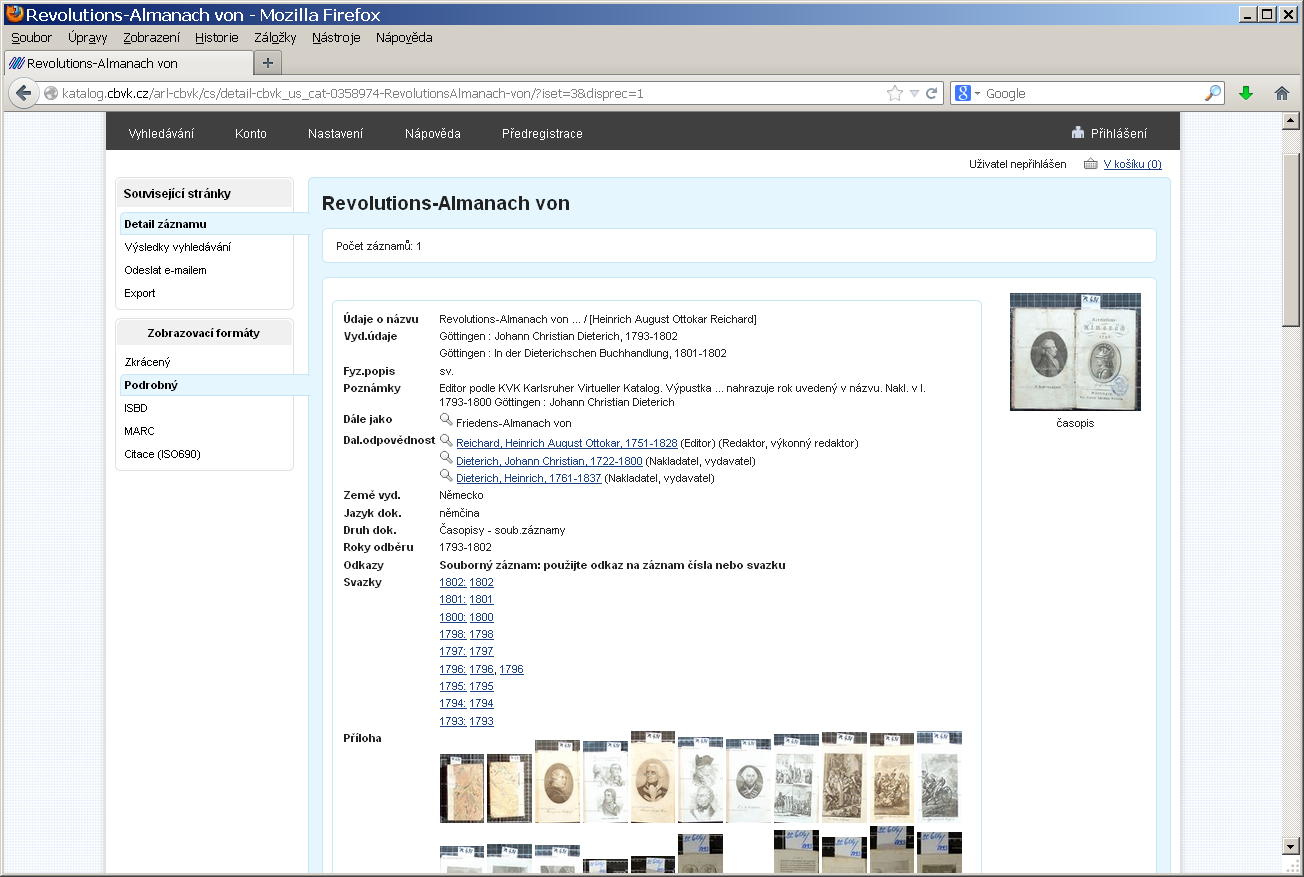This screenshot has width=1304, height=877.
Task: Open the Nástroje menu
Action: (x=336, y=37)
